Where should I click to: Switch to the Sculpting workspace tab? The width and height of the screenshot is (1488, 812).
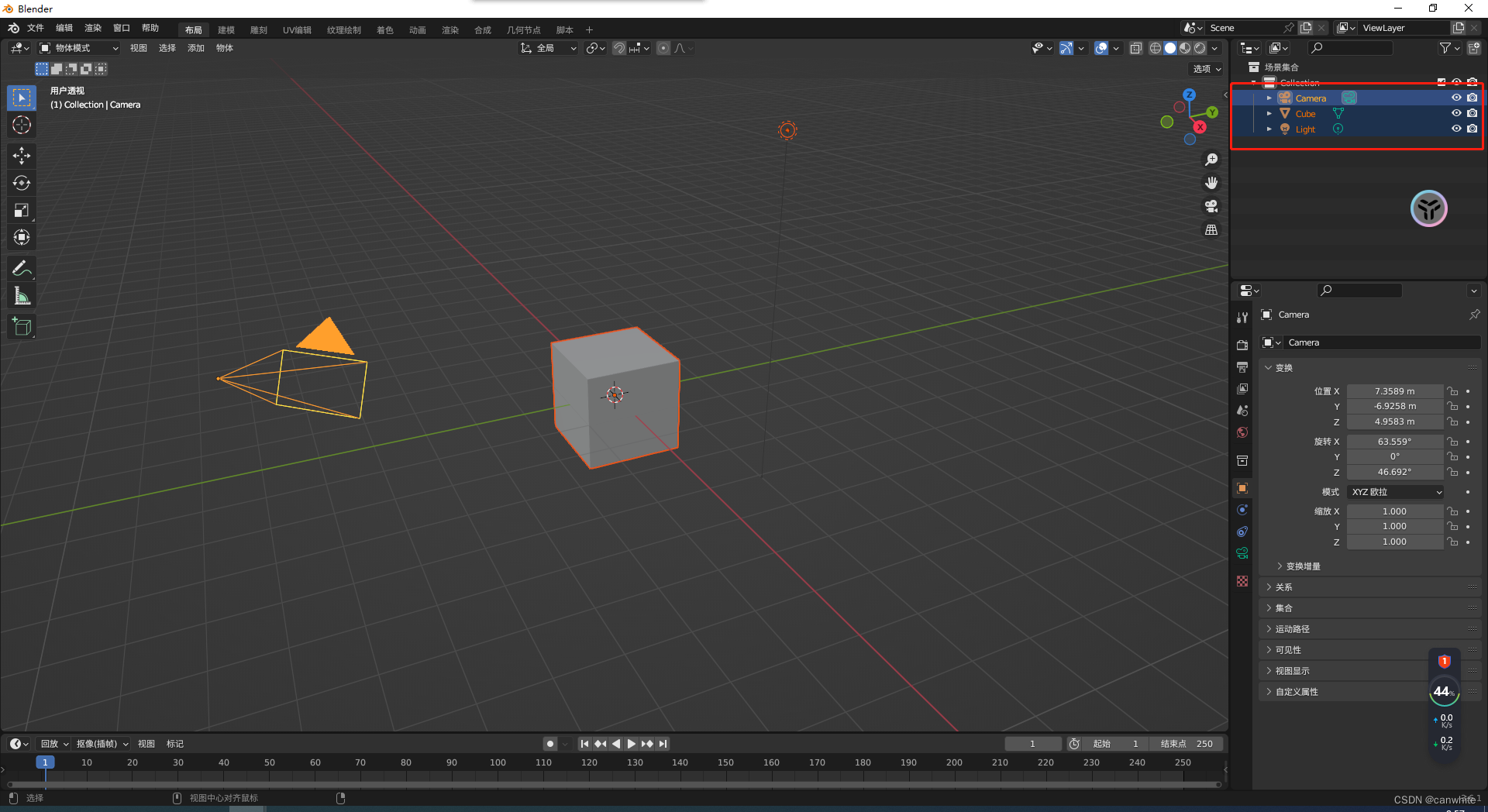259,30
